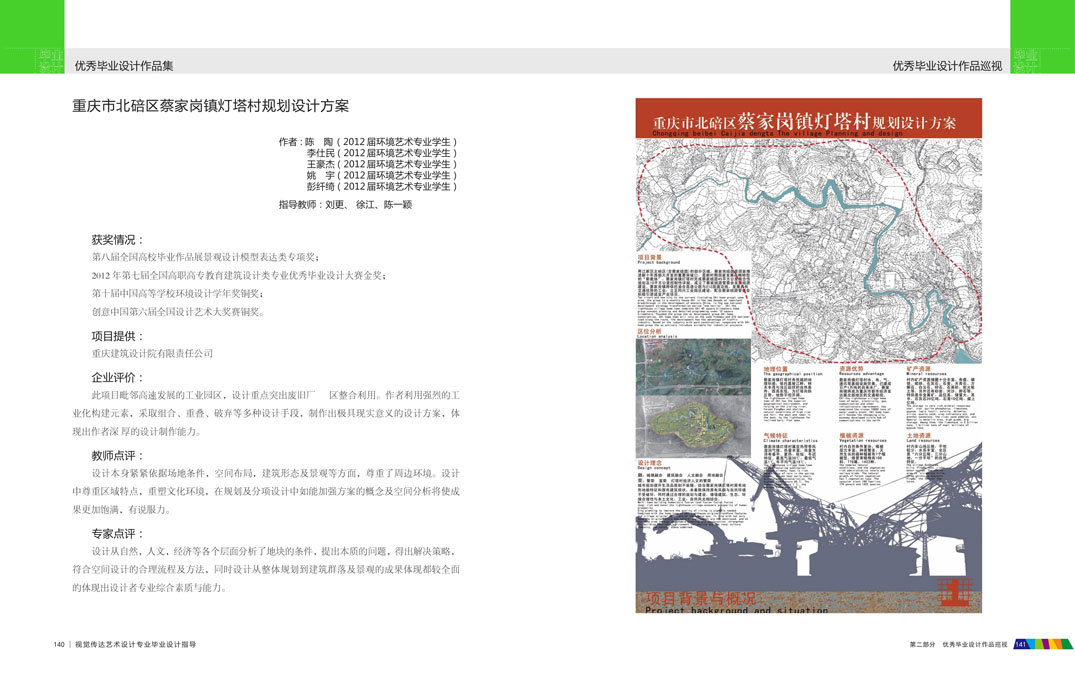Click the header text 优秀毕业设计作品巡视 at top right
1075x687 pixels.
coord(947,66)
